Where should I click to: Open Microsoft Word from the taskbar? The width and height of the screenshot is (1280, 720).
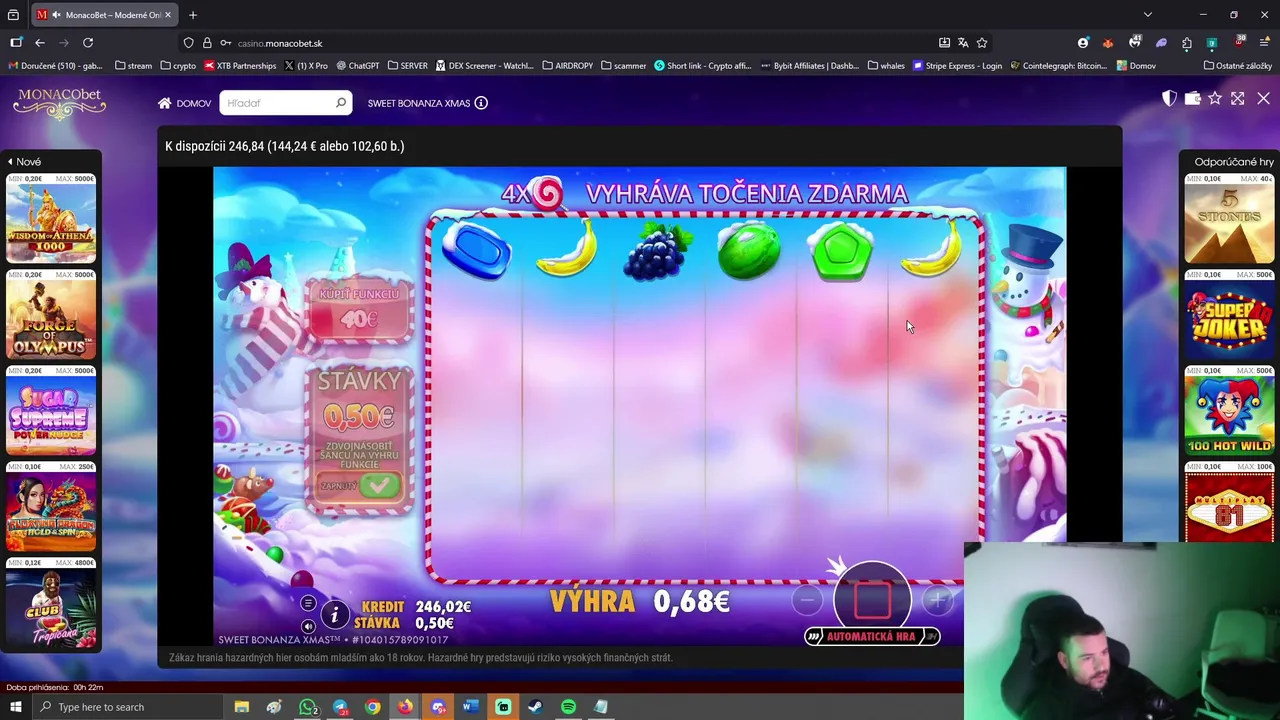point(470,707)
